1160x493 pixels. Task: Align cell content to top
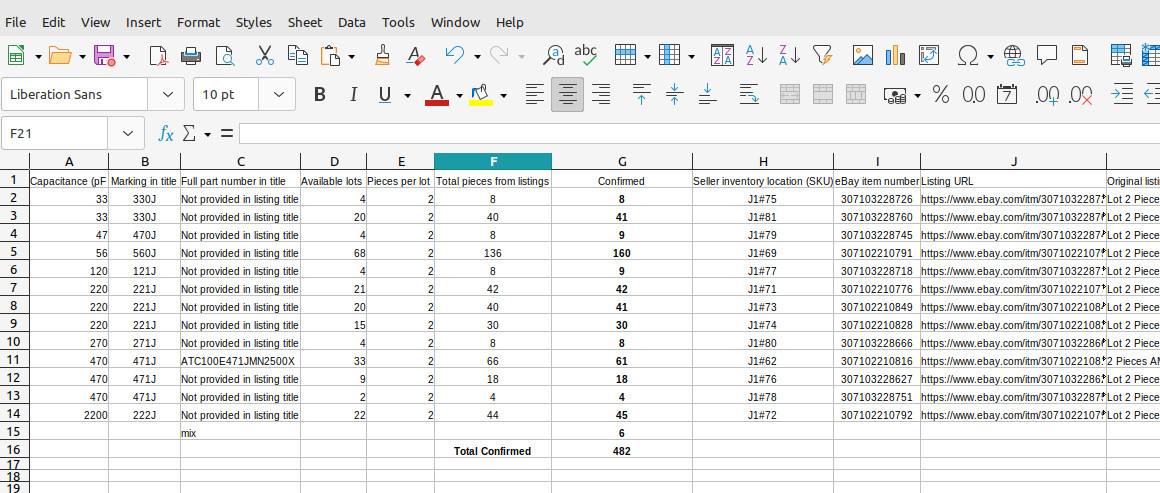(x=641, y=95)
